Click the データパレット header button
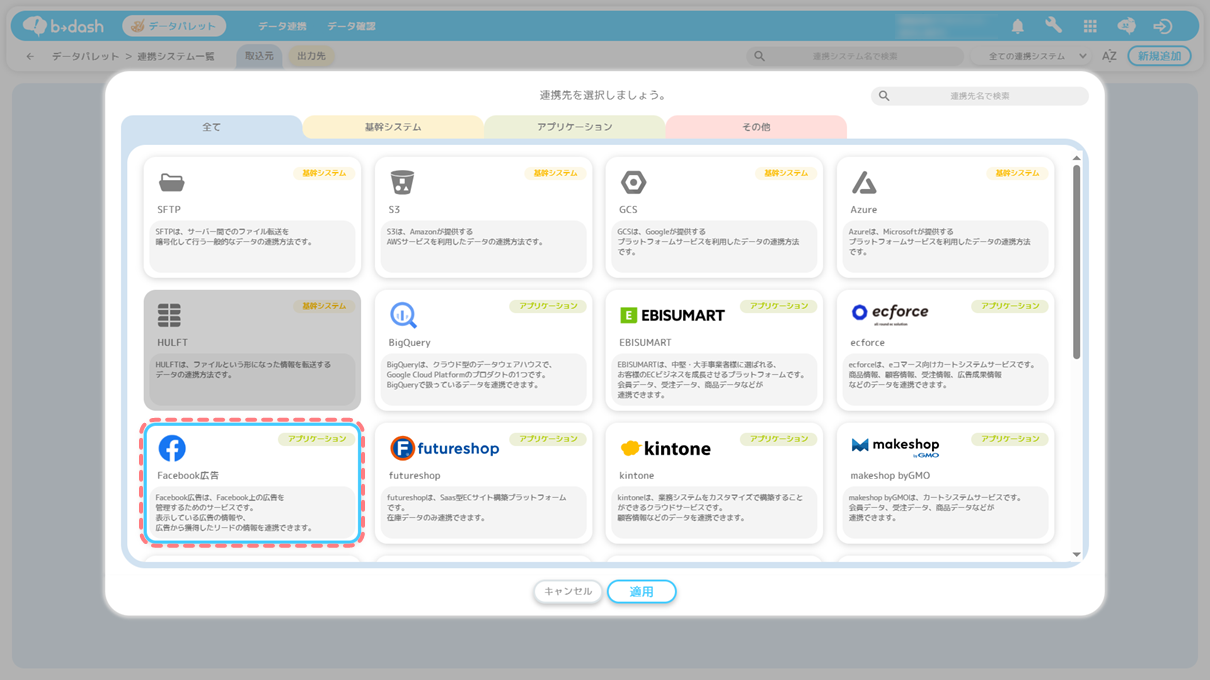This screenshot has height=680, width=1210. pyautogui.click(x=174, y=26)
